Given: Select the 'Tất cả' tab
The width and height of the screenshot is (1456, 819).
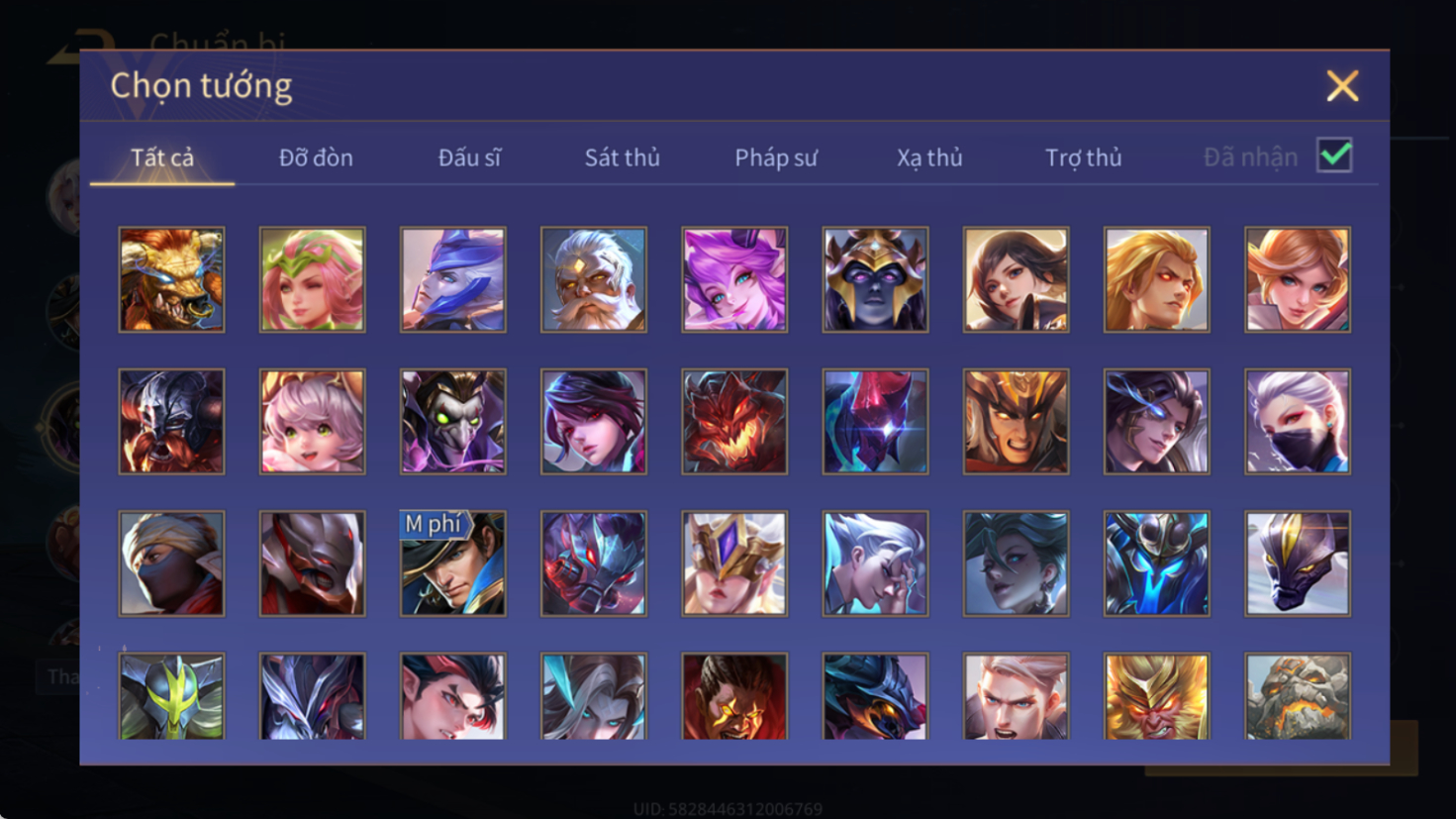Looking at the screenshot, I should coord(162,157).
